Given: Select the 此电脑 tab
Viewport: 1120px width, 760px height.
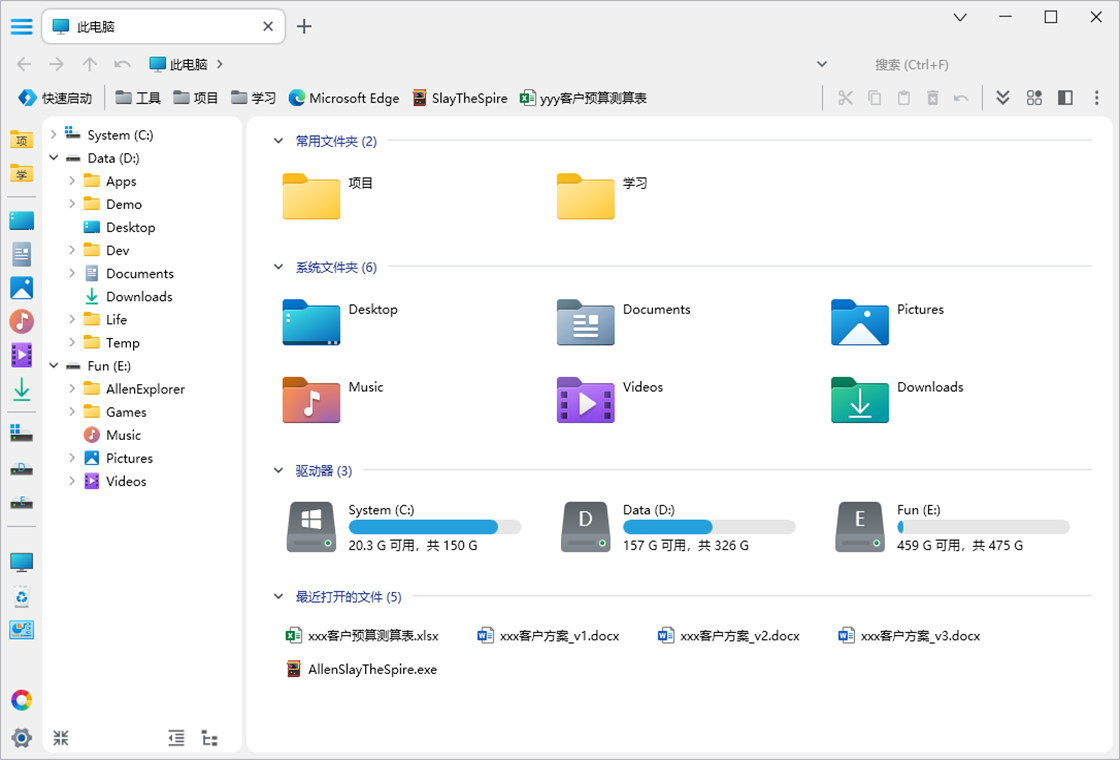Looking at the screenshot, I should tap(164, 26).
